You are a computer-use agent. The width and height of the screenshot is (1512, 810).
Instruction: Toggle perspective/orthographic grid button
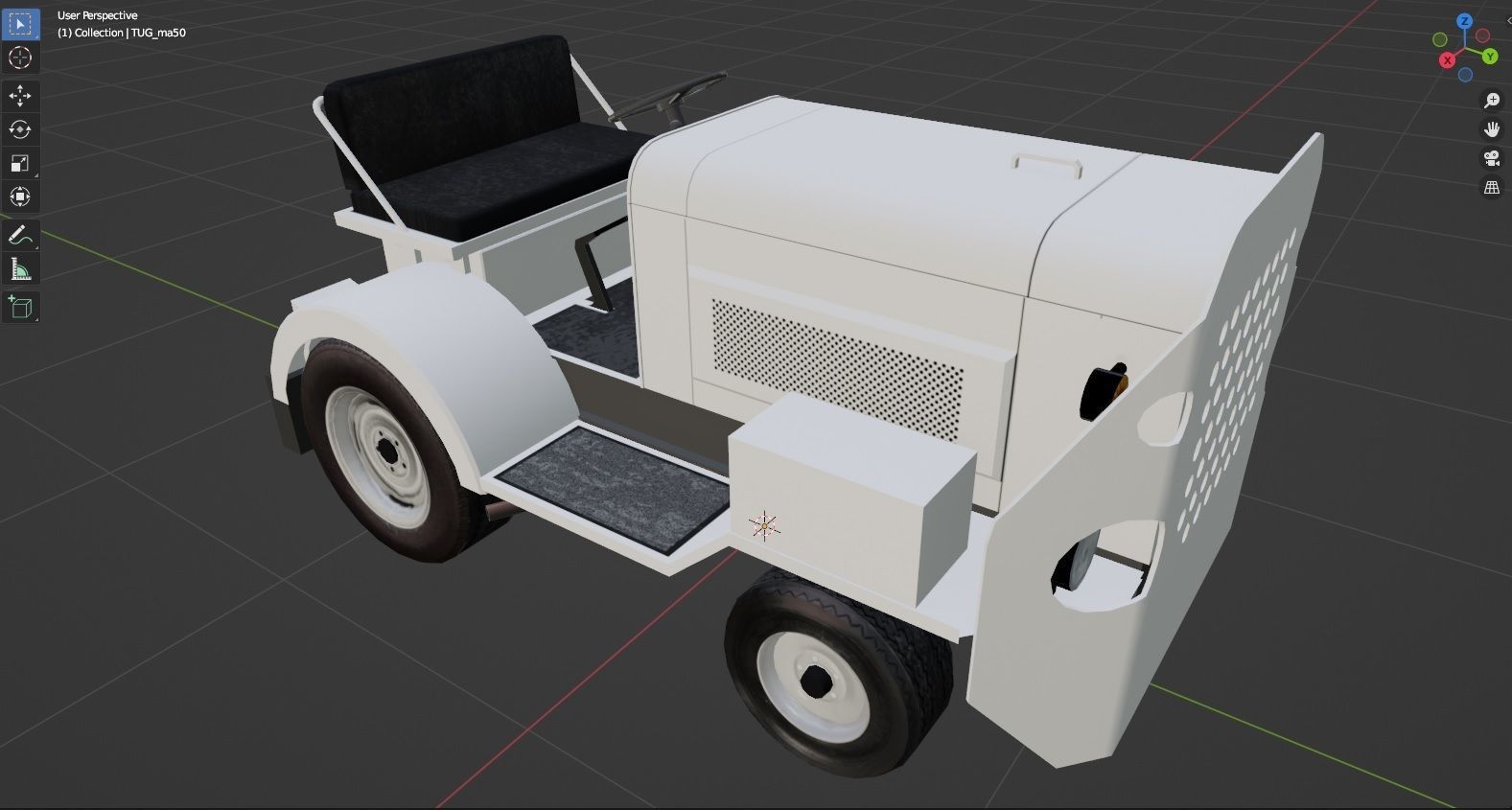coord(1492,188)
